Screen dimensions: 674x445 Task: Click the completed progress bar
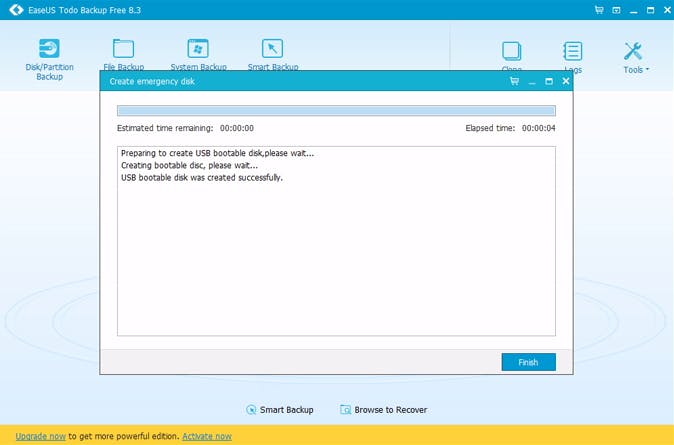point(336,110)
